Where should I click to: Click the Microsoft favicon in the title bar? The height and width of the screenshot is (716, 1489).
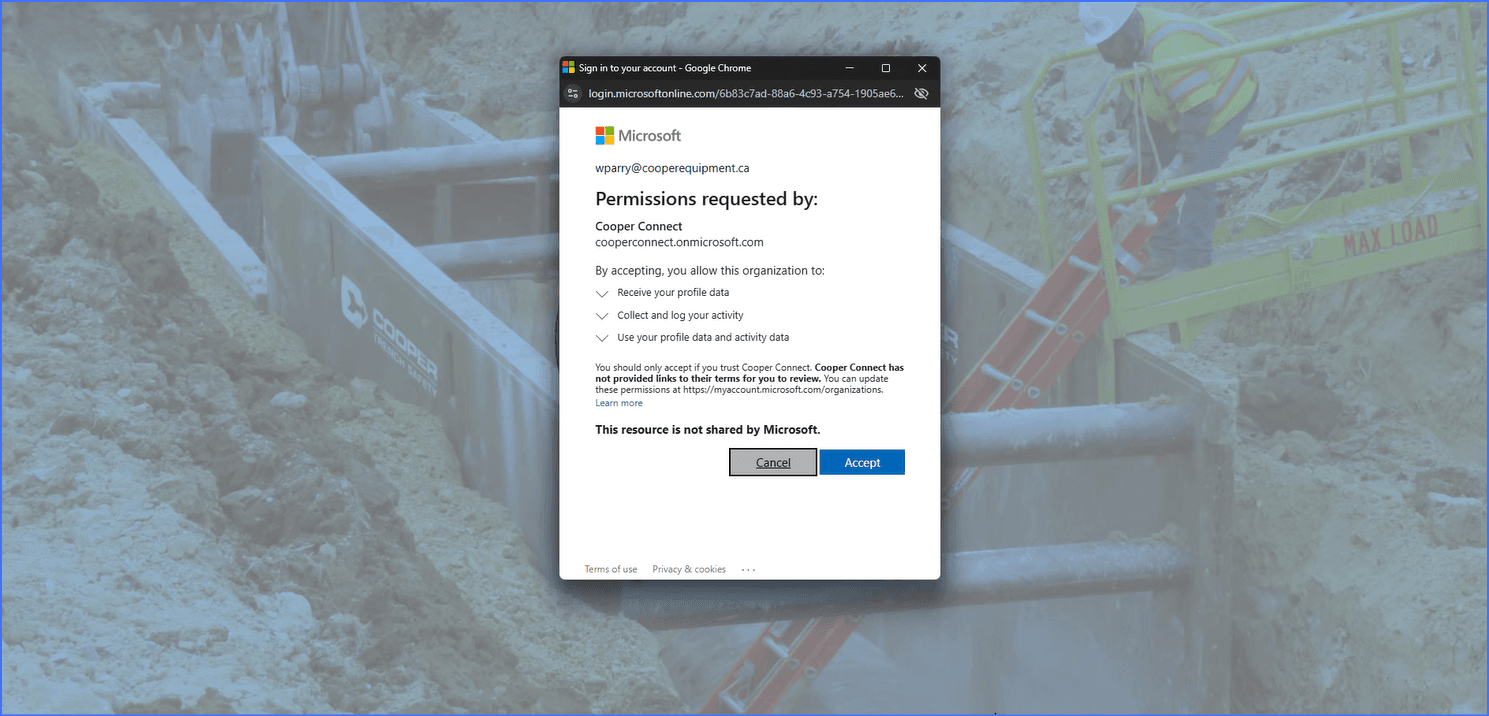coord(568,68)
